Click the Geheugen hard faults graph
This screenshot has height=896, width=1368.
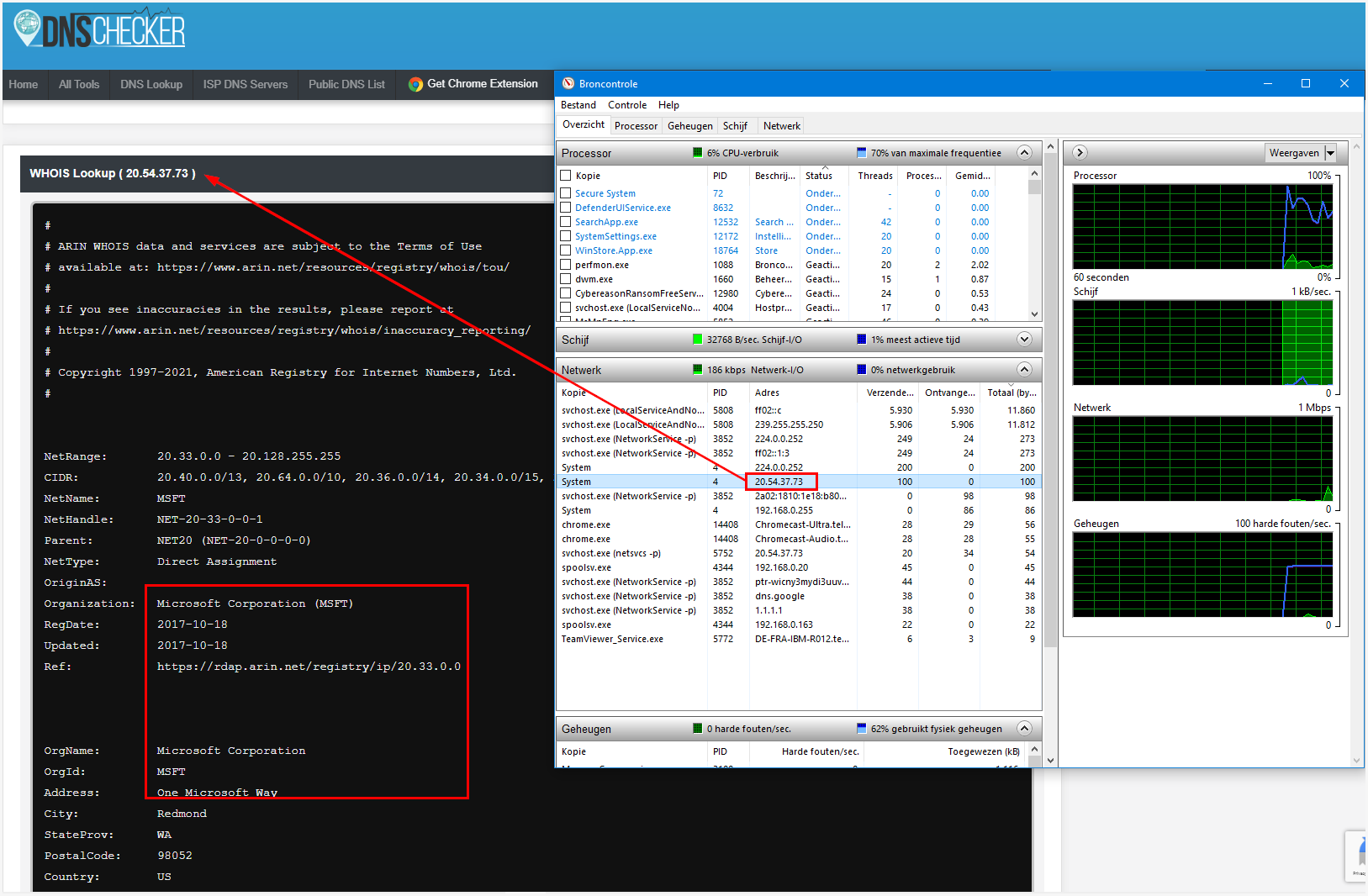1202,574
